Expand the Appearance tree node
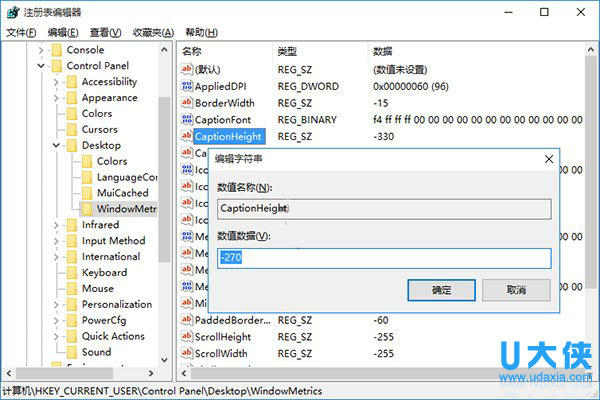Screen dimensions: 600x400 56,98
